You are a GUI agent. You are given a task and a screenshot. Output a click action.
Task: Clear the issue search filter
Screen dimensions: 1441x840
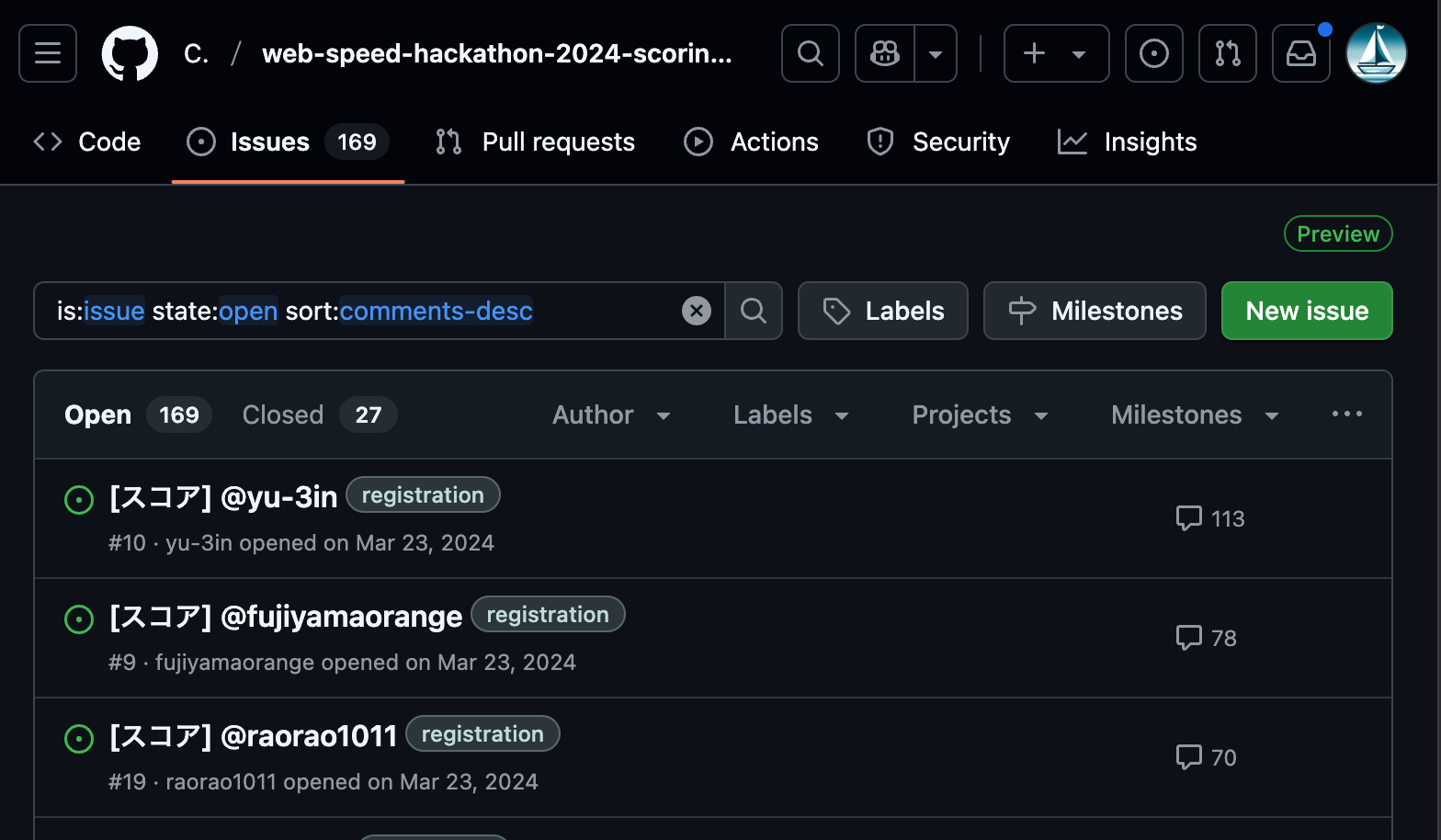click(697, 311)
